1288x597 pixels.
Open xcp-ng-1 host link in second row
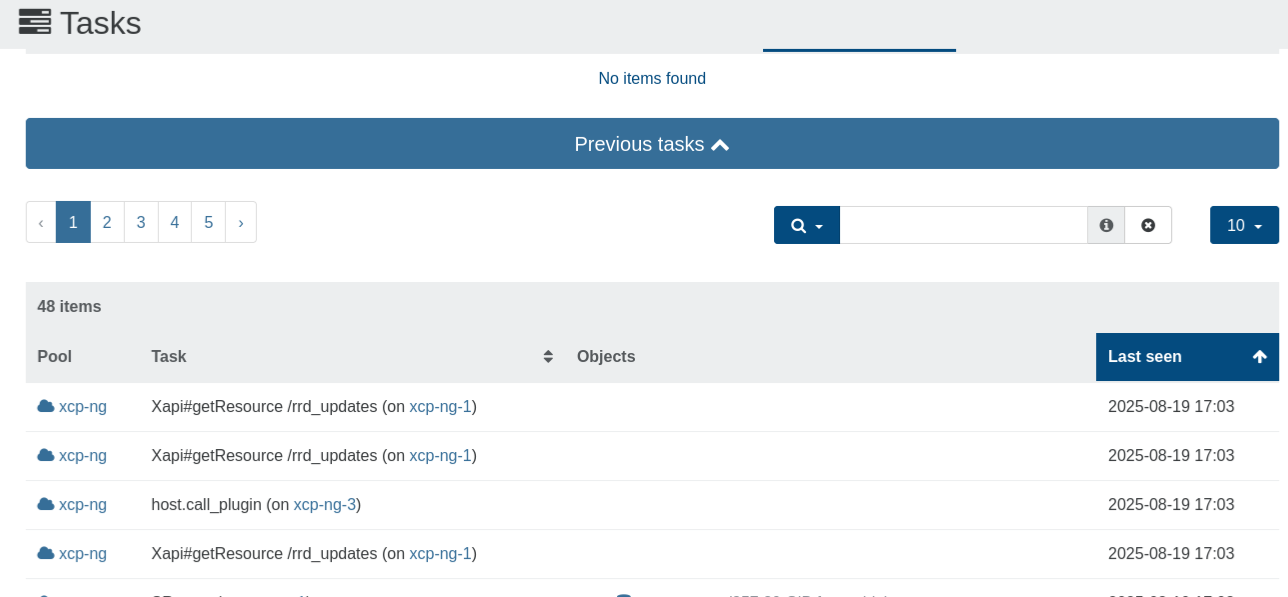coord(440,456)
